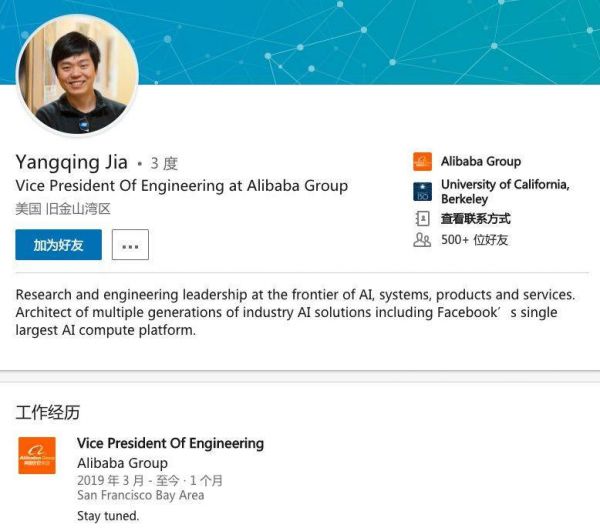Screen dimensions: 600x531
Task: View contact info via 查看联系方式
Action: [x=476, y=218]
